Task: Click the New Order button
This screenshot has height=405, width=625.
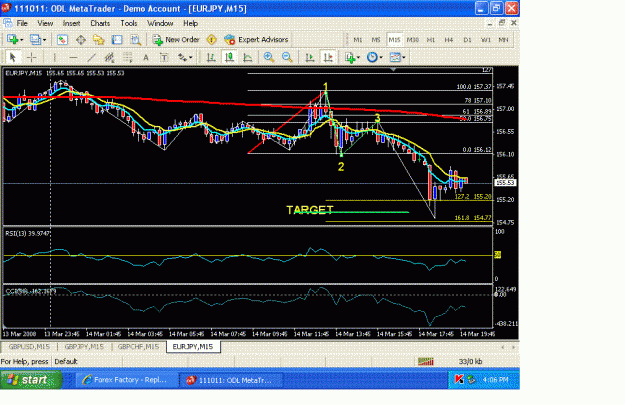Action: pyautogui.click(x=176, y=39)
